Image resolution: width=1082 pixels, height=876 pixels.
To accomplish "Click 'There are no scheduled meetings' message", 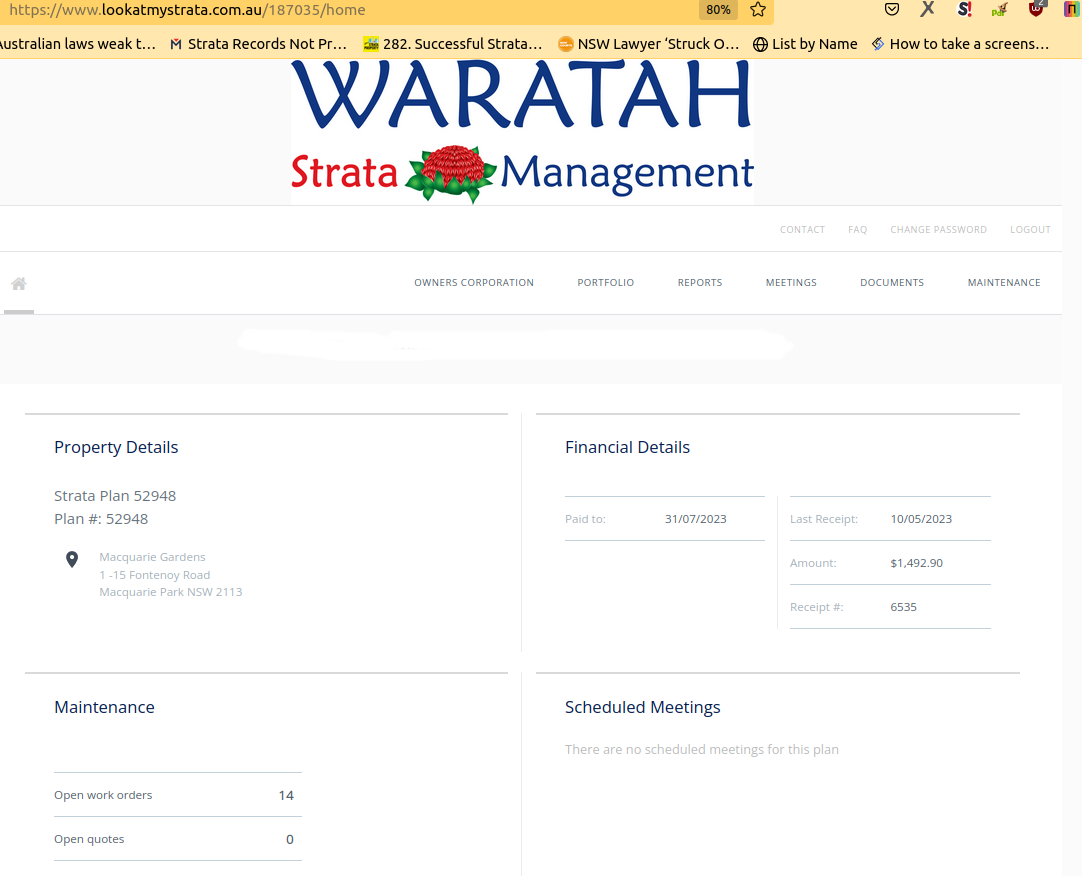I will 702,749.
